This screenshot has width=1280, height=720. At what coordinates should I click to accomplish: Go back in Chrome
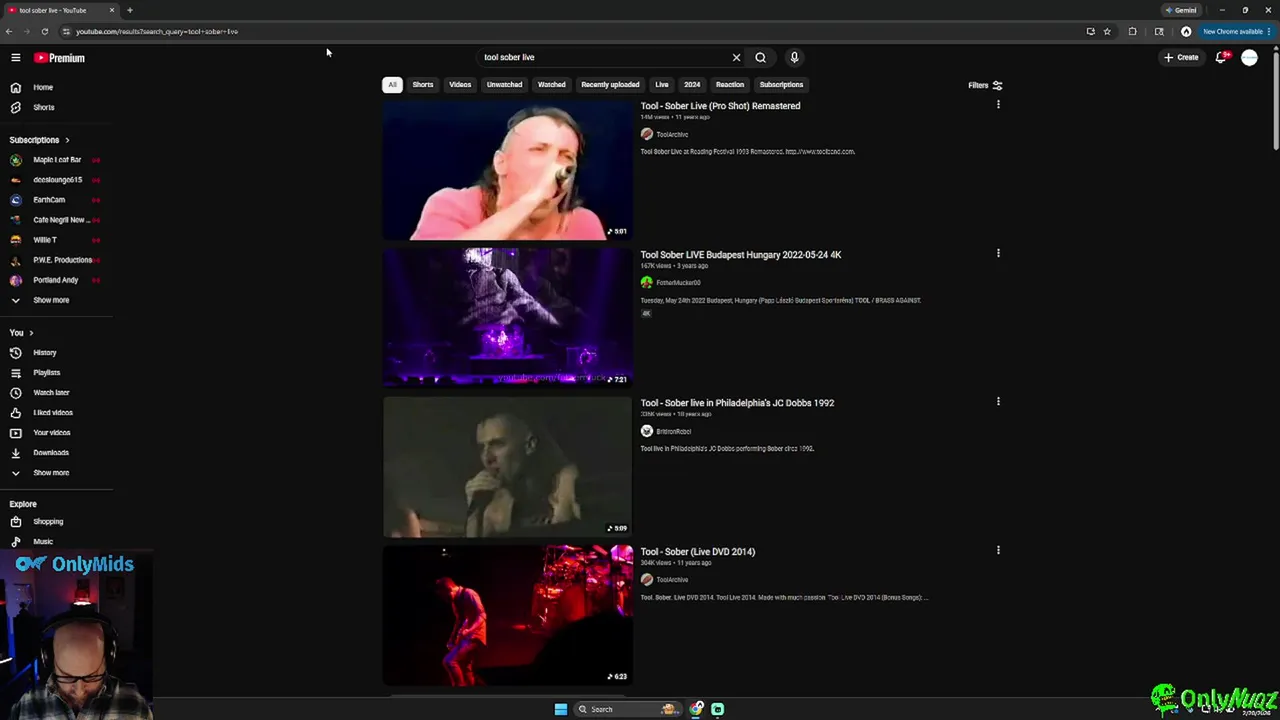9,32
